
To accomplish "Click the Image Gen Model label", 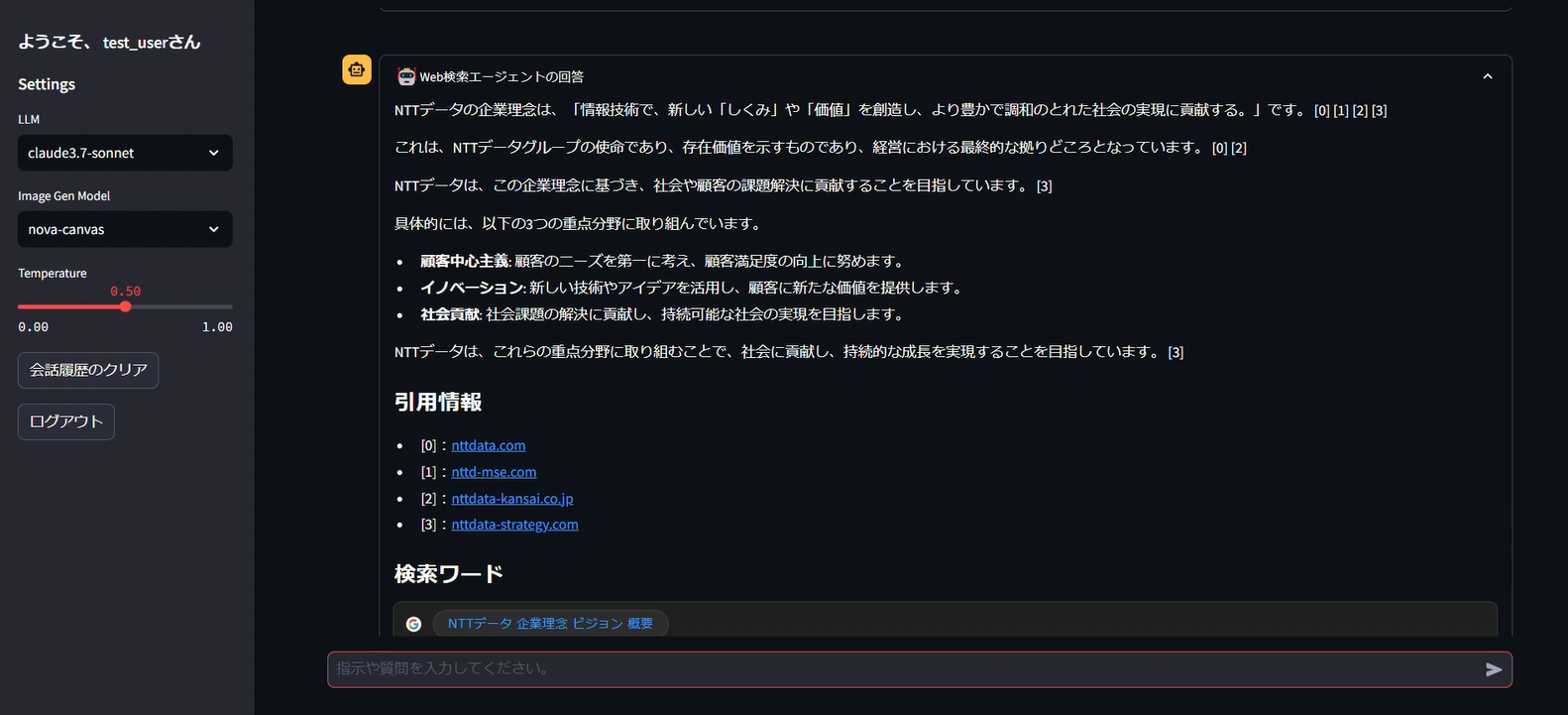I will tap(64, 196).
